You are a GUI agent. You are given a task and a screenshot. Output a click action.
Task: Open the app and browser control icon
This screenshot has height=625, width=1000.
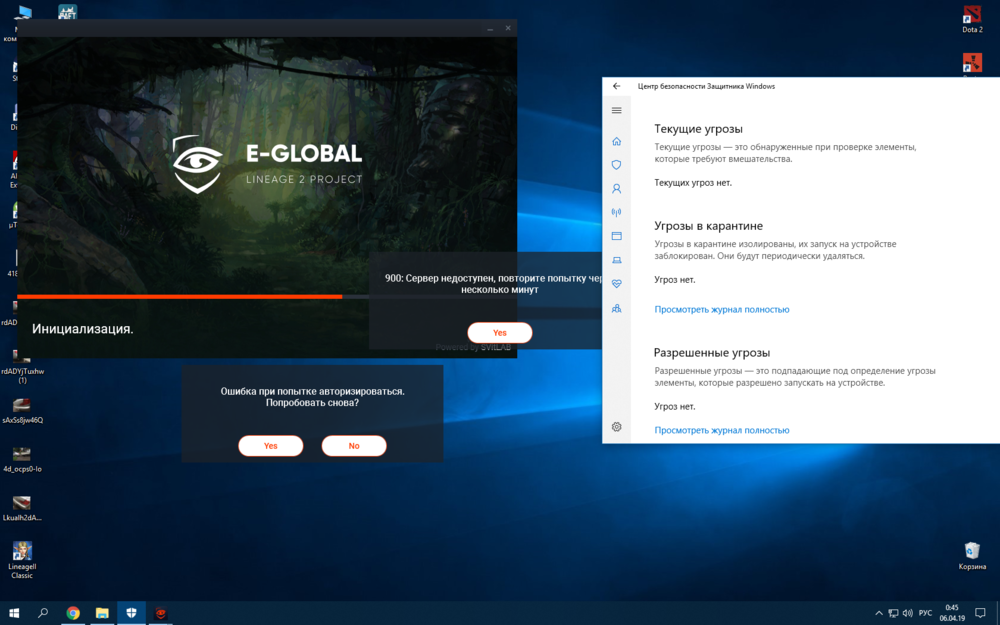(x=616, y=236)
